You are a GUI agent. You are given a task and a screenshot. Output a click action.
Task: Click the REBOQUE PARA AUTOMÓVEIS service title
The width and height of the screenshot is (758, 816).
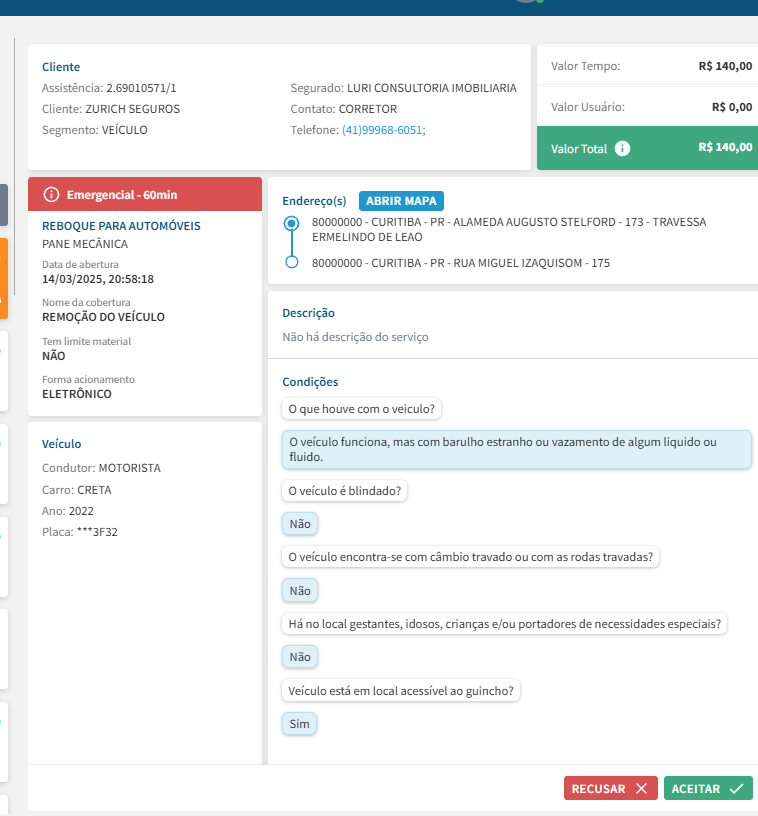point(121,226)
